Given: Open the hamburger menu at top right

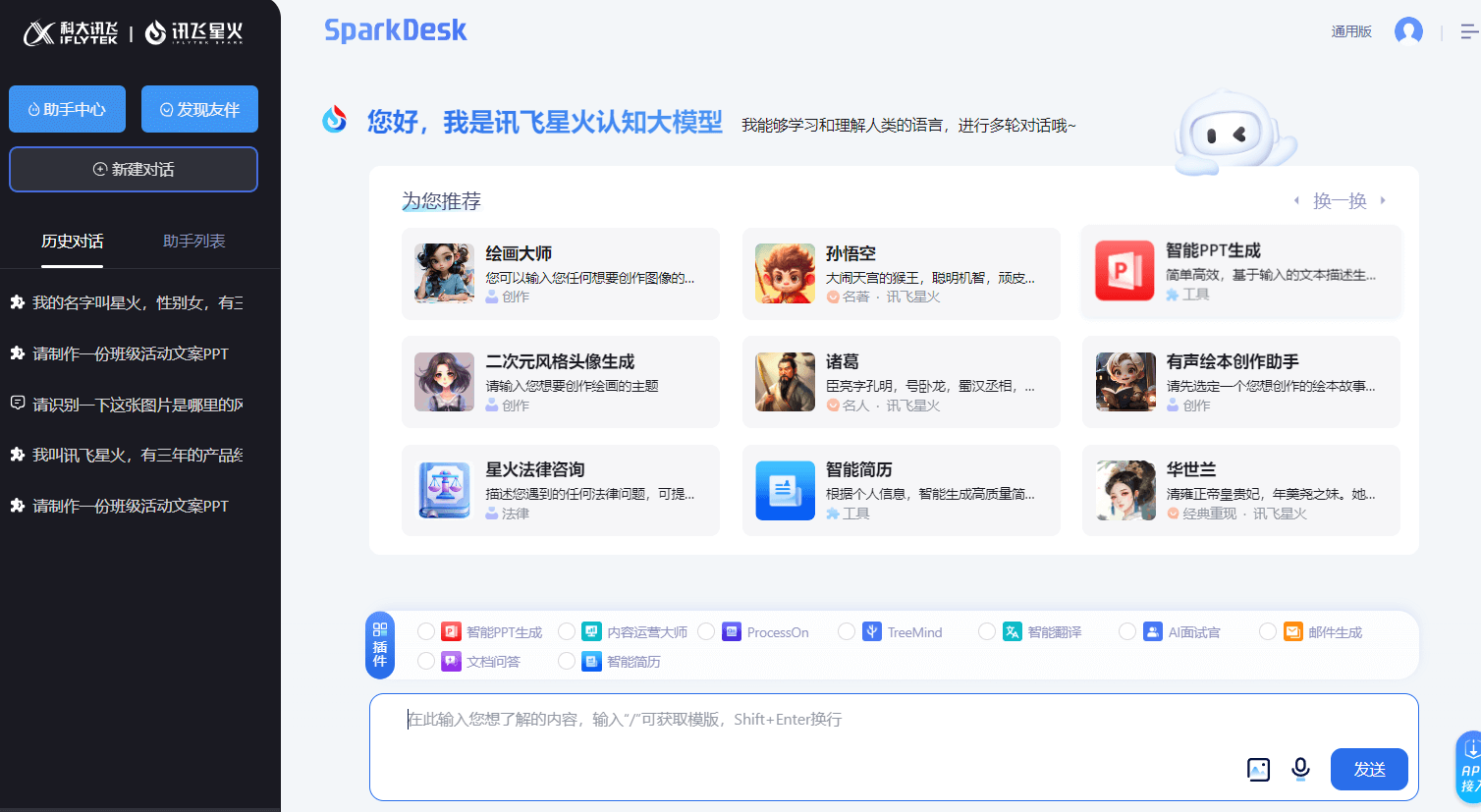Looking at the screenshot, I should pos(1469,31).
